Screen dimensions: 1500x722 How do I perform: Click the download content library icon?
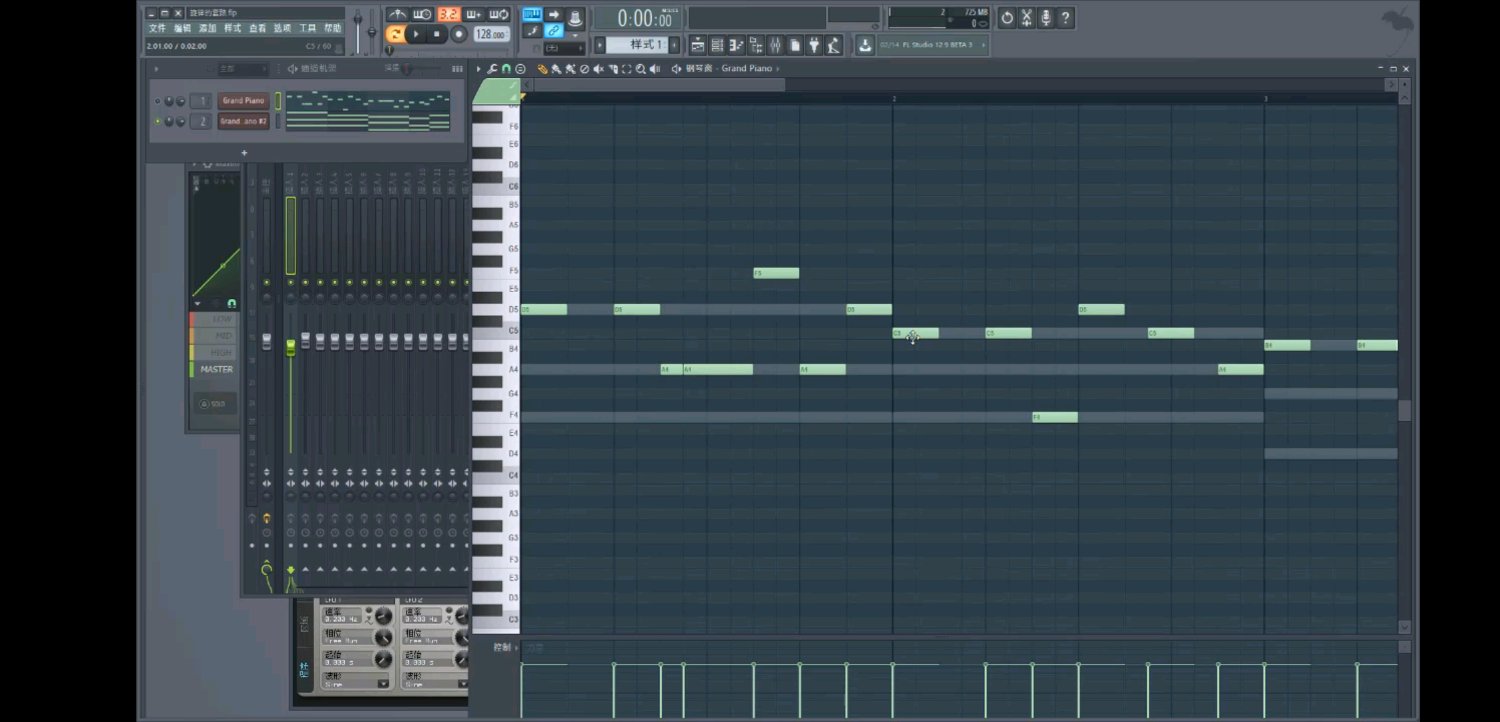[x=864, y=45]
